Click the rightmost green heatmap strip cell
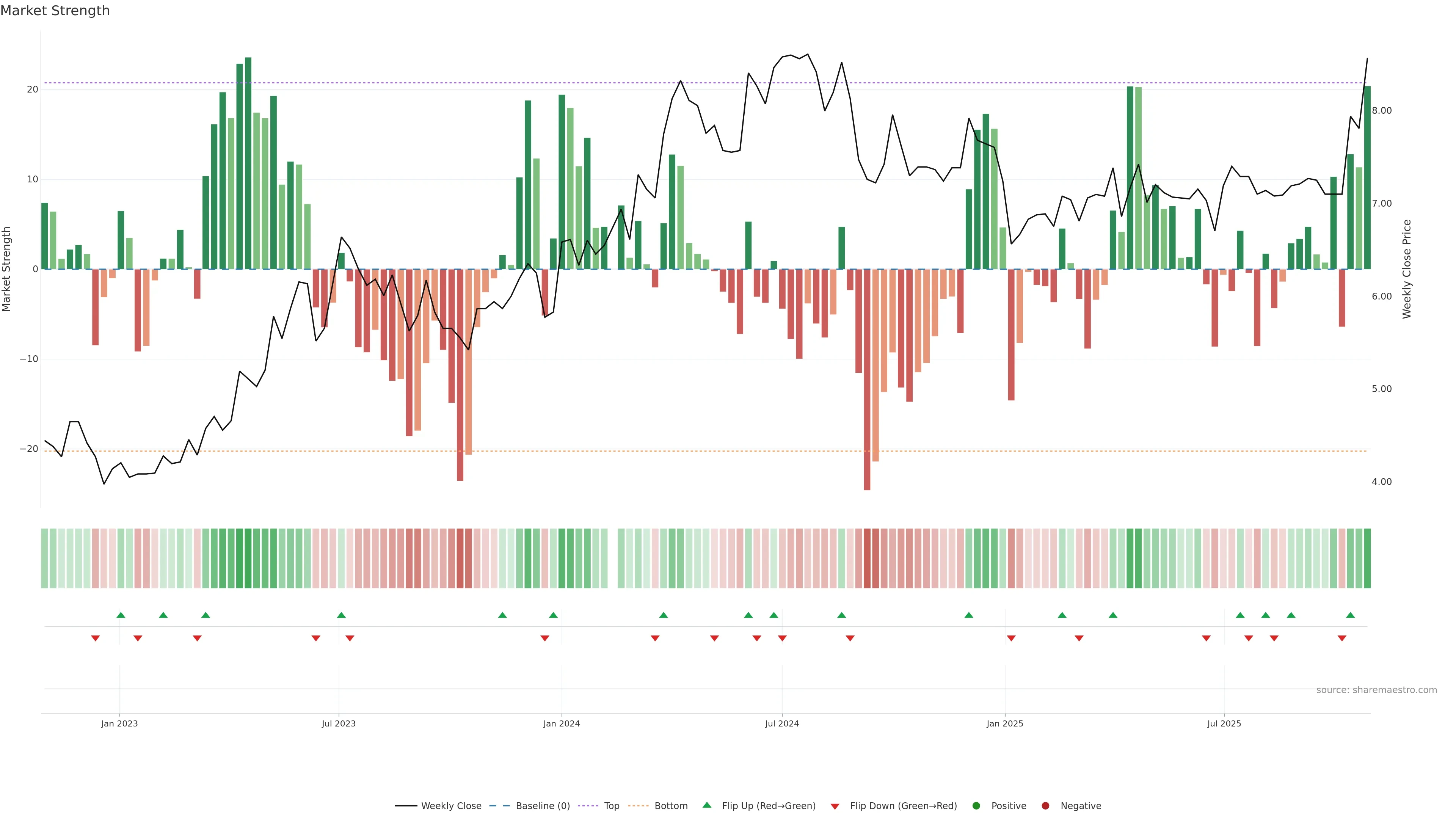The image size is (1456, 819). coord(1367,558)
